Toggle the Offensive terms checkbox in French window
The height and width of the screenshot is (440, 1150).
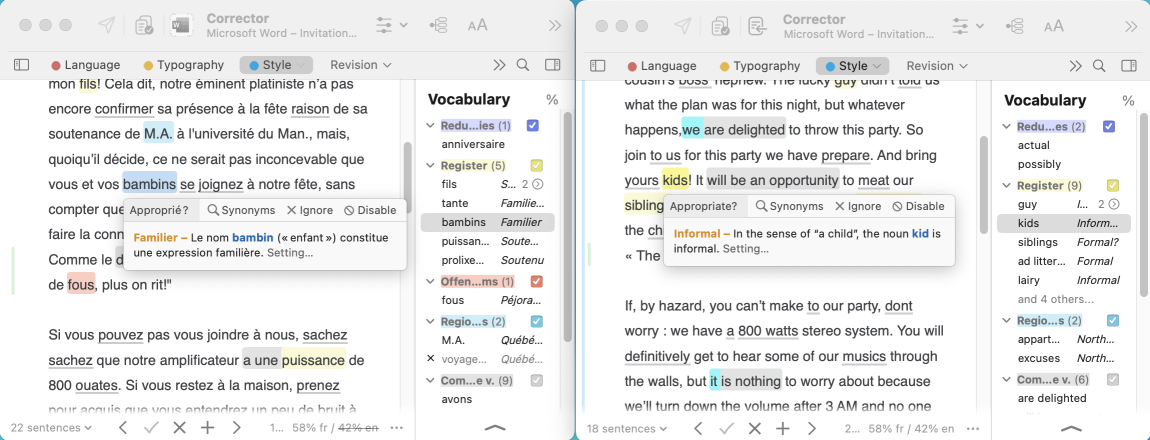(x=537, y=282)
